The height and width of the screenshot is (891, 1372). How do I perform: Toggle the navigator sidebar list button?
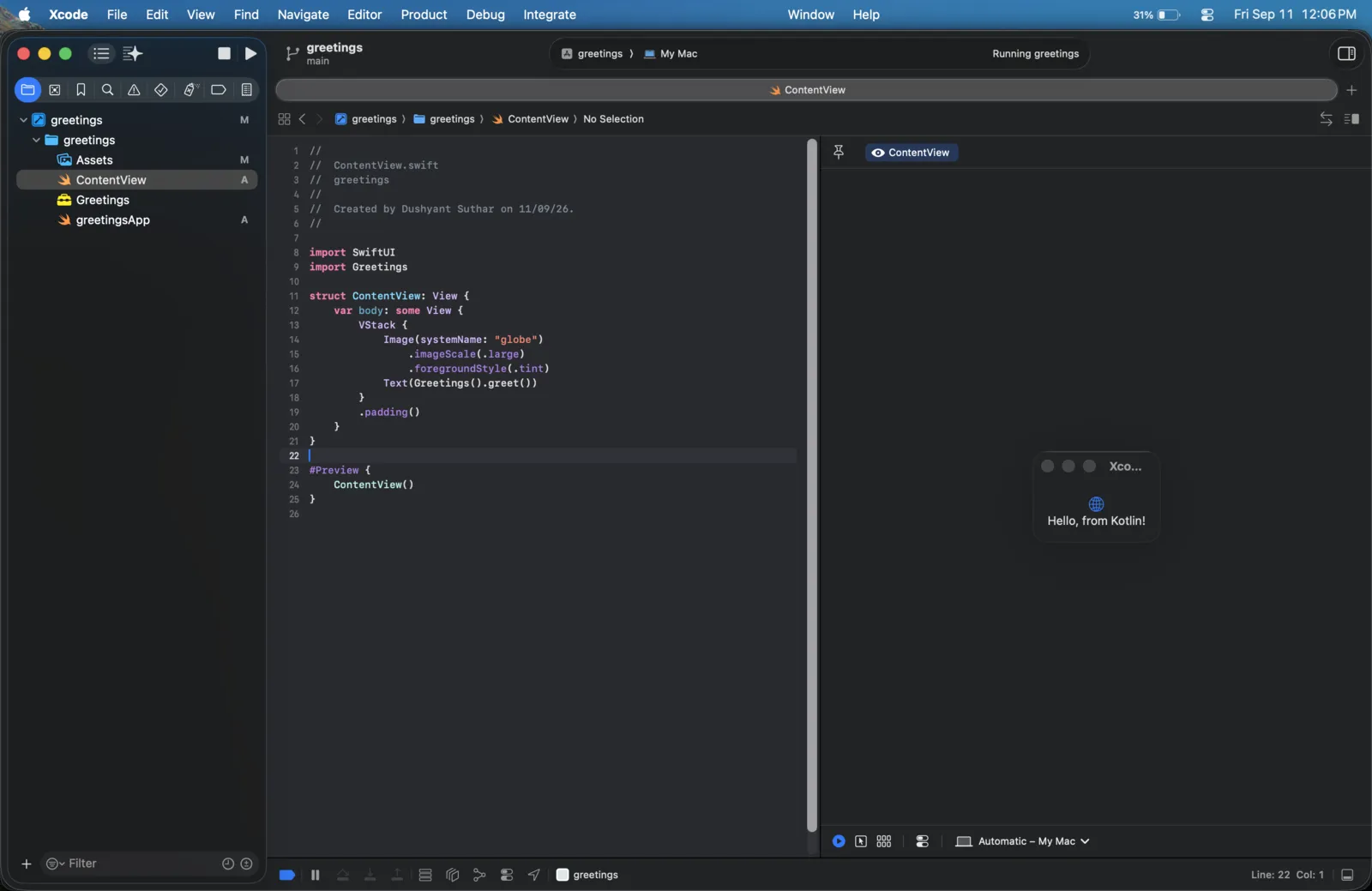pyautogui.click(x=101, y=54)
